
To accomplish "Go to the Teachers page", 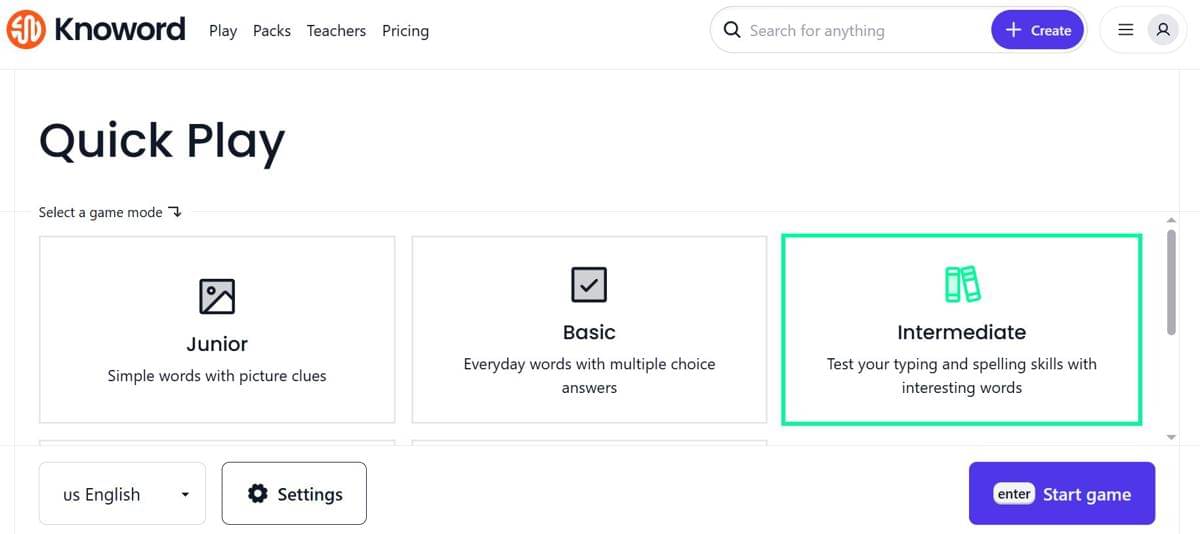I will pos(336,31).
